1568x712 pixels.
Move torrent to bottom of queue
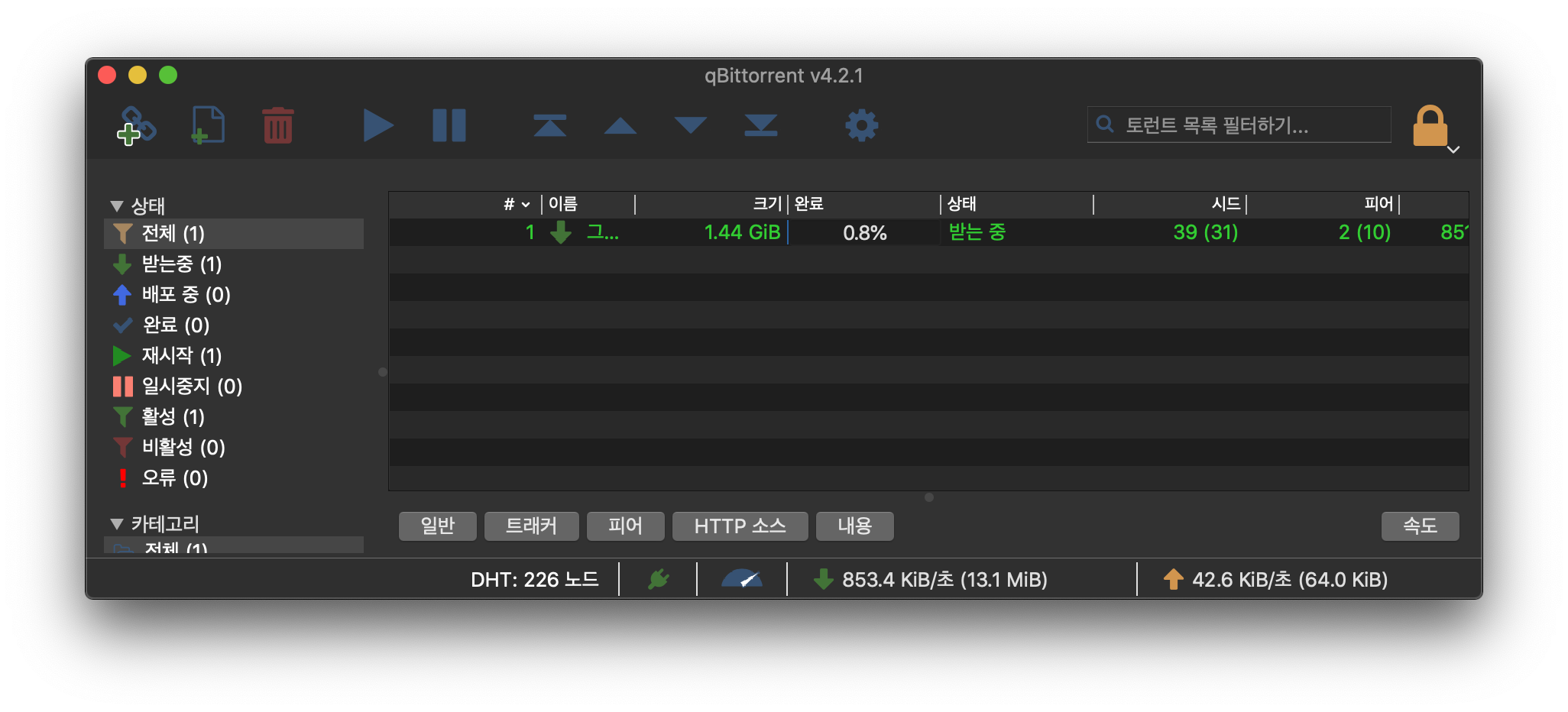pos(761,125)
